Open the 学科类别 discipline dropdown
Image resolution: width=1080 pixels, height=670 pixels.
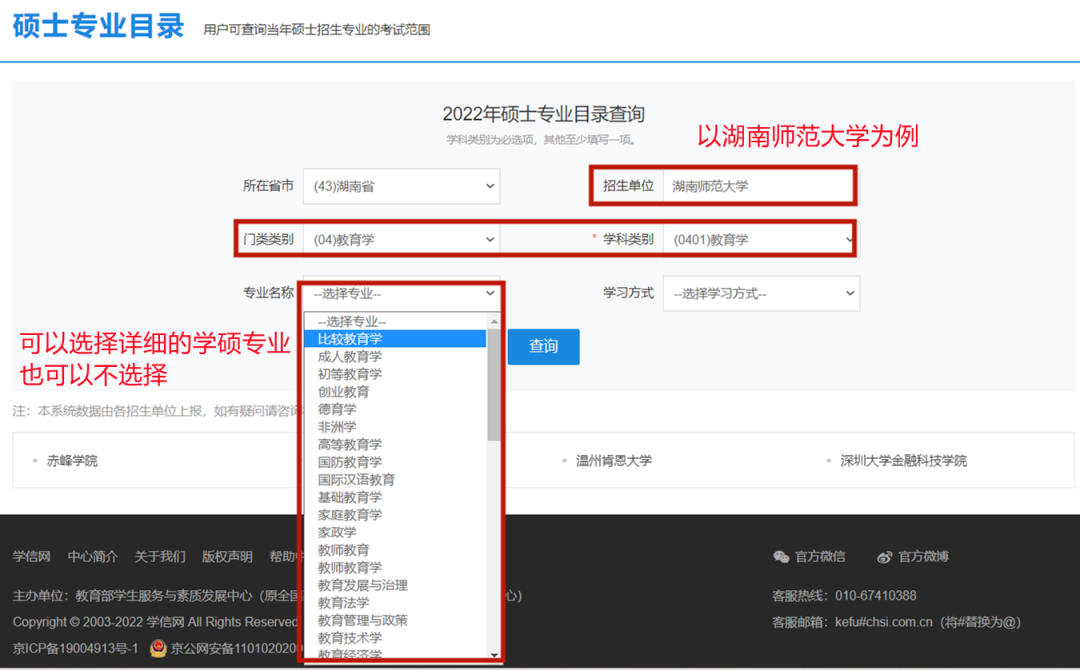click(760, 239)
